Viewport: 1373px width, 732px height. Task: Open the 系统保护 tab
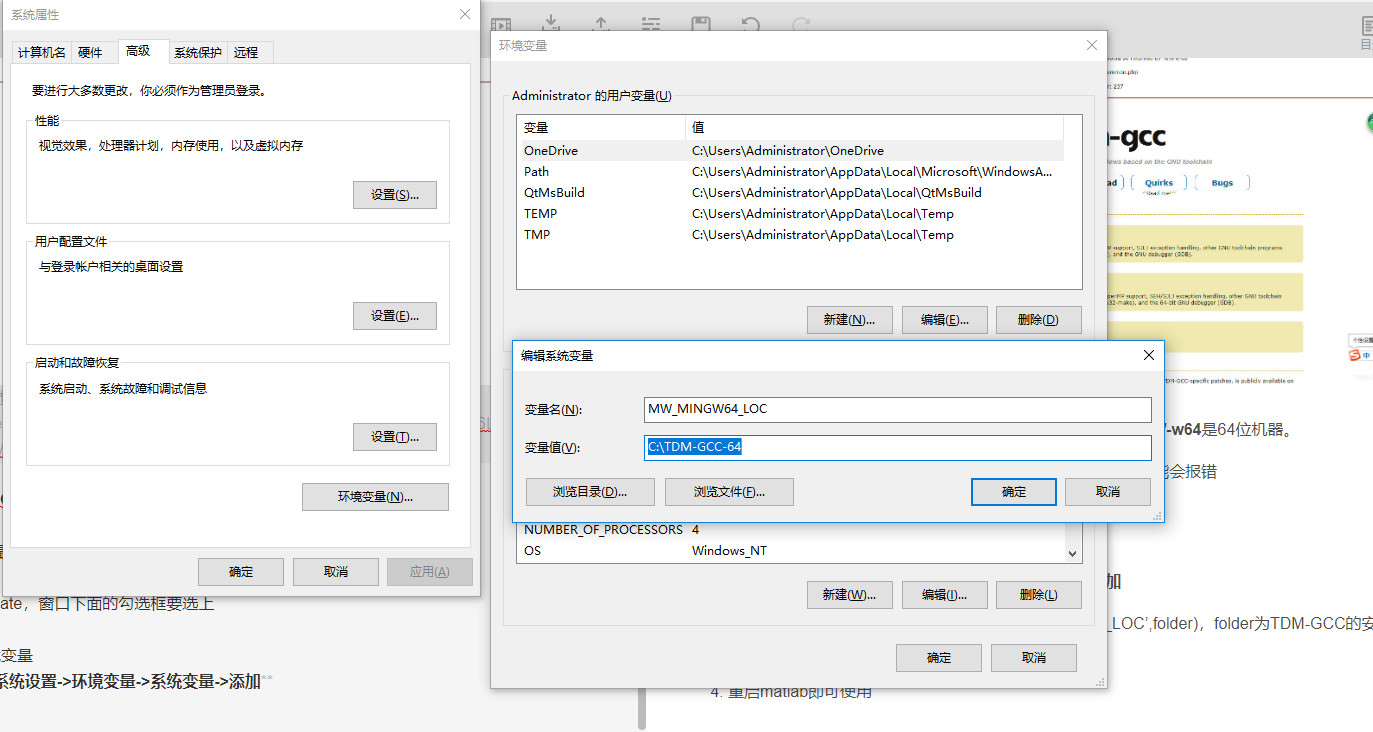pyautogui.click(x=198, y=53)
